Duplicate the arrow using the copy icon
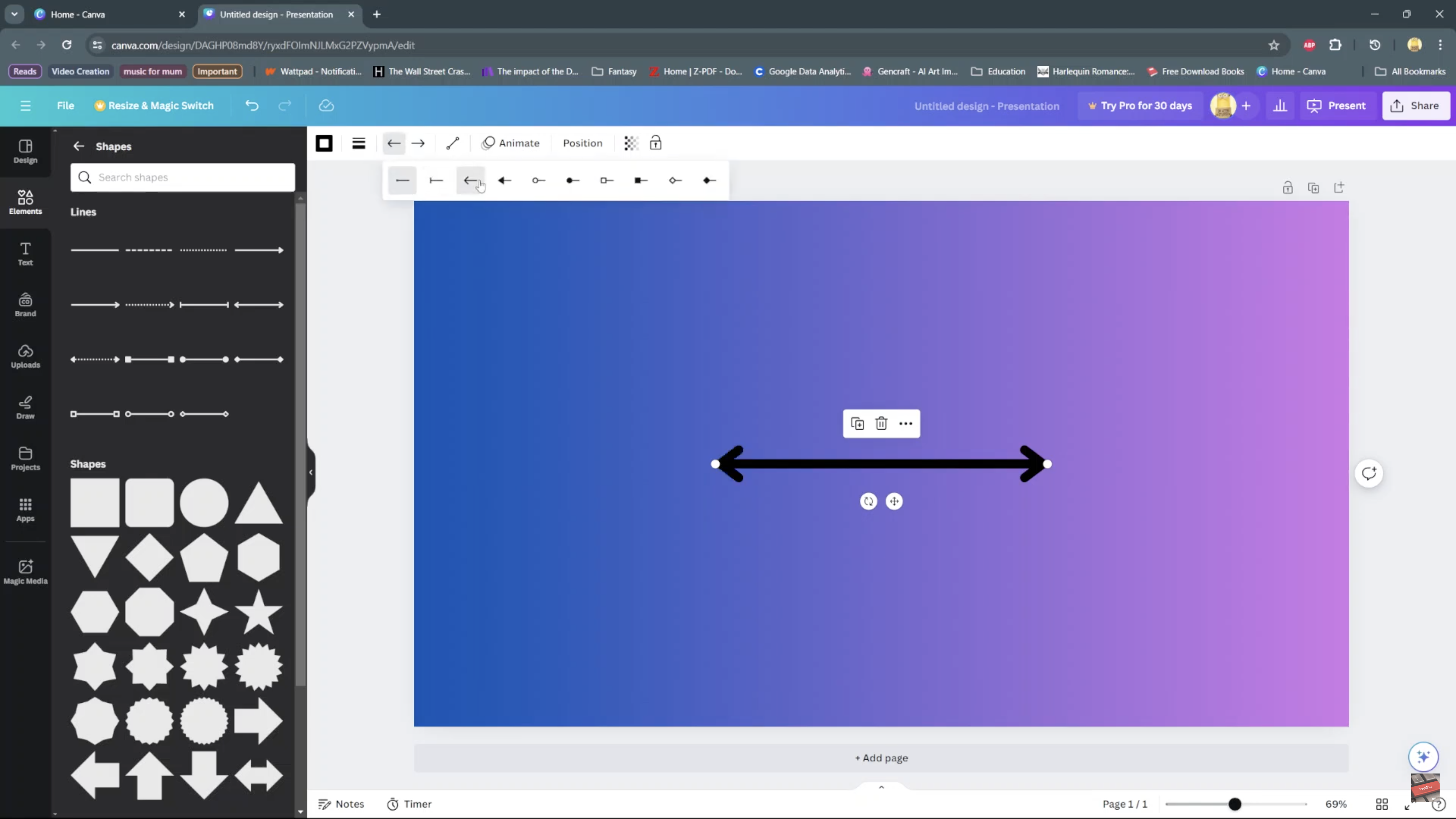This screenshot has width=1456, height=819. (x=857, y=424)
